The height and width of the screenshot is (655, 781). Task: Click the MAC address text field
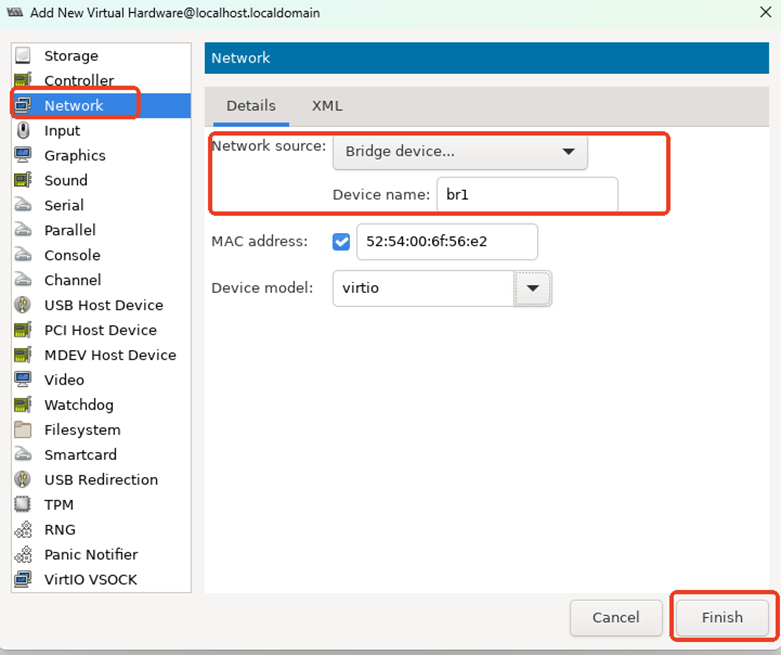click(447, 242)
